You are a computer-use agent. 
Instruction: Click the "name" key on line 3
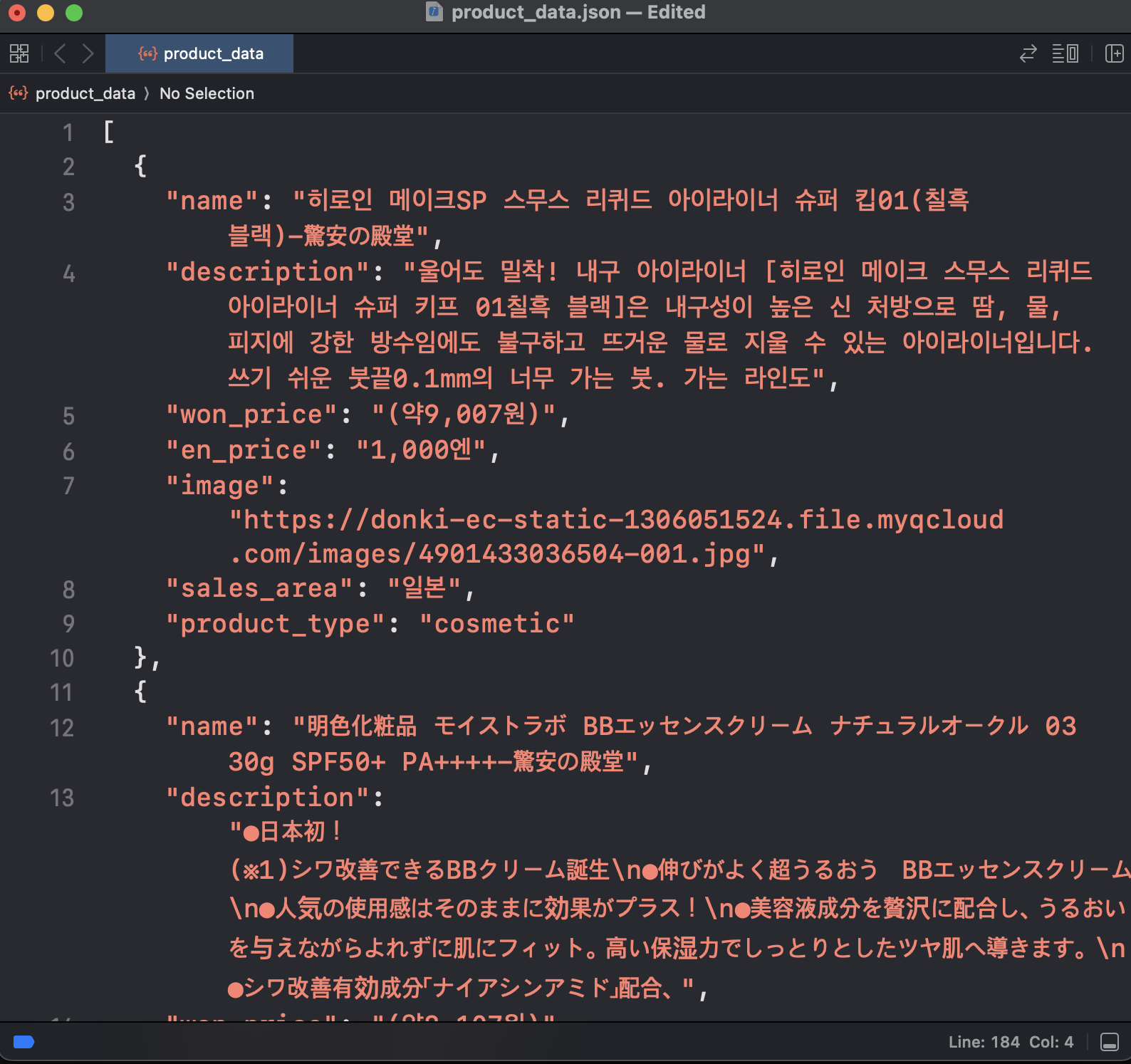click(212, 201)
